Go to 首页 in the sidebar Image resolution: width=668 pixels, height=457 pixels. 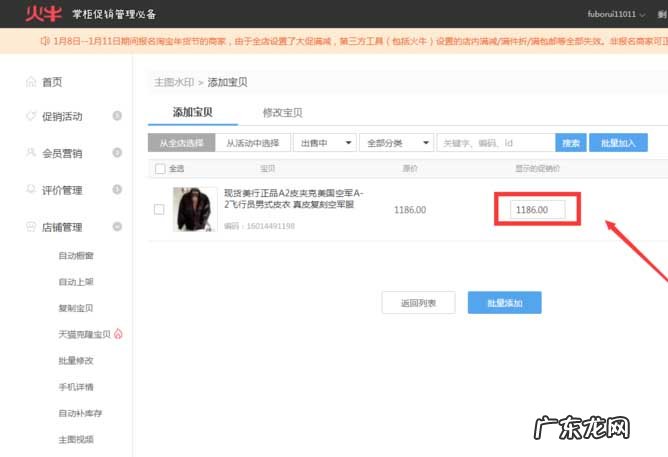coord(52,82)
